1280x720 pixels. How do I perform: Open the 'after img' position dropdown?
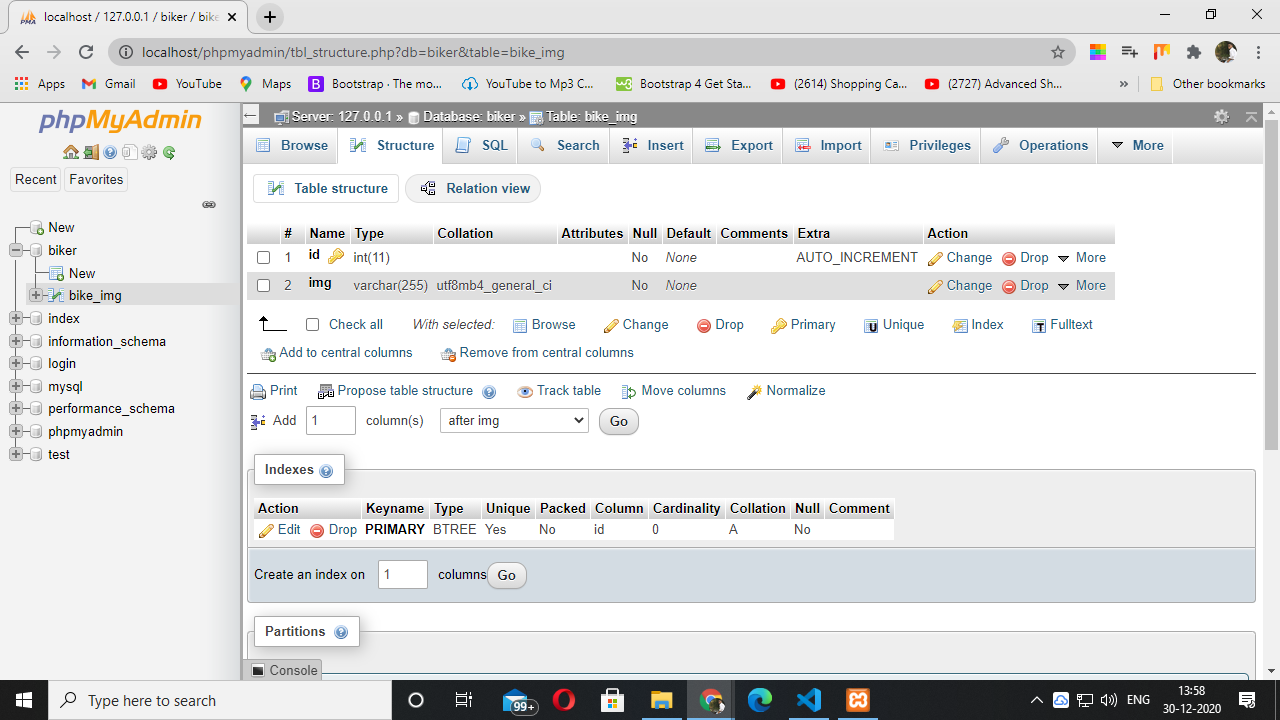tap(514, 421)
